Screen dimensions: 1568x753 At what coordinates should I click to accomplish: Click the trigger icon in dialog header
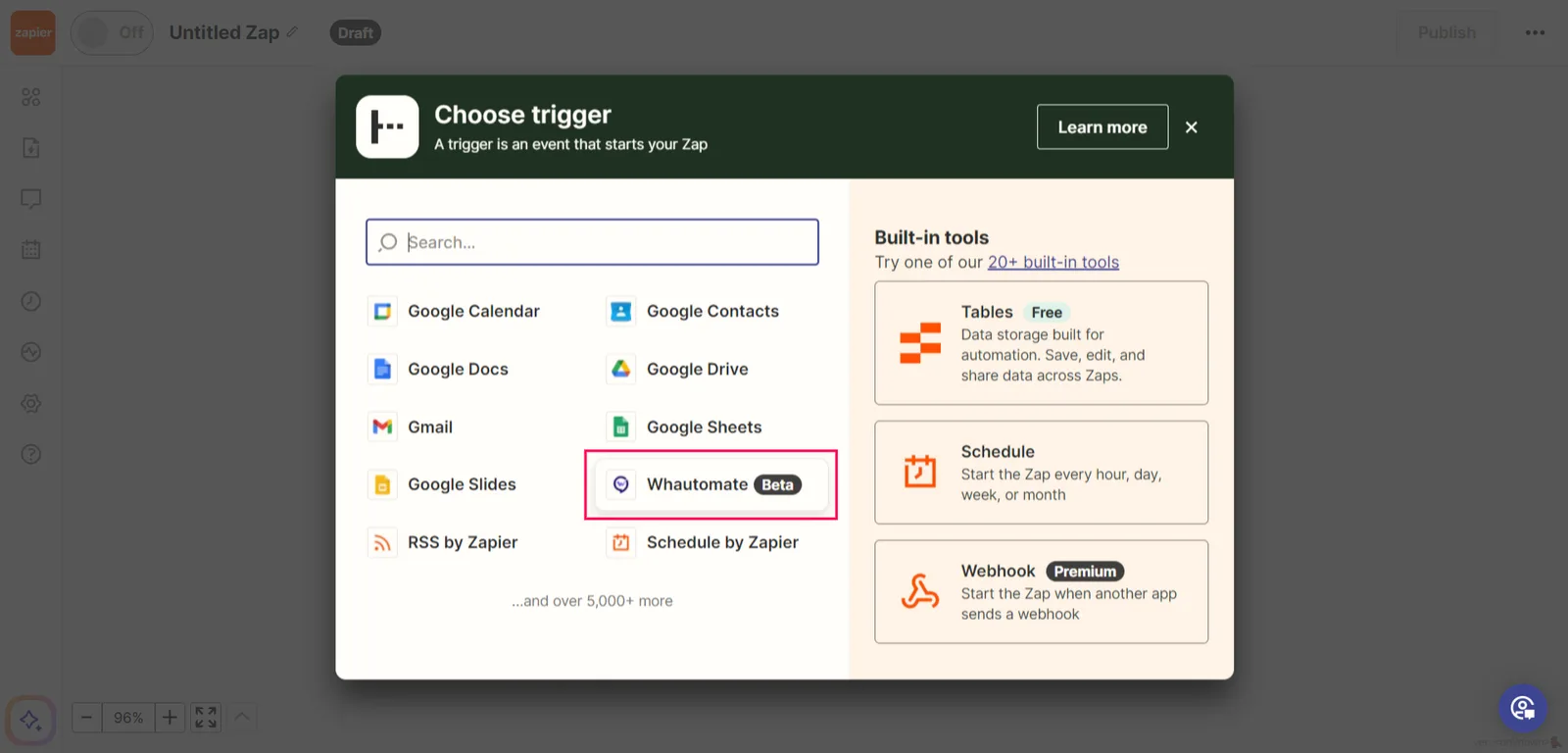tap(387, 126)
